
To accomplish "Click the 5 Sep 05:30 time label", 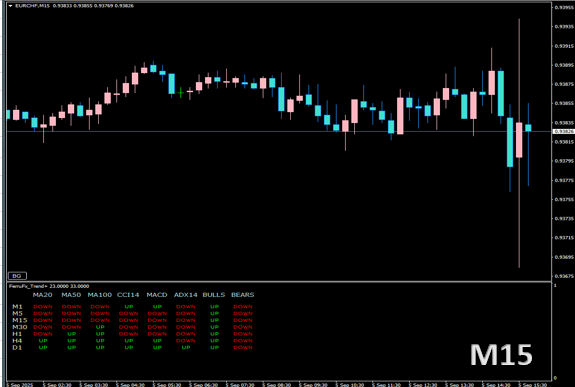I will 167,385.
